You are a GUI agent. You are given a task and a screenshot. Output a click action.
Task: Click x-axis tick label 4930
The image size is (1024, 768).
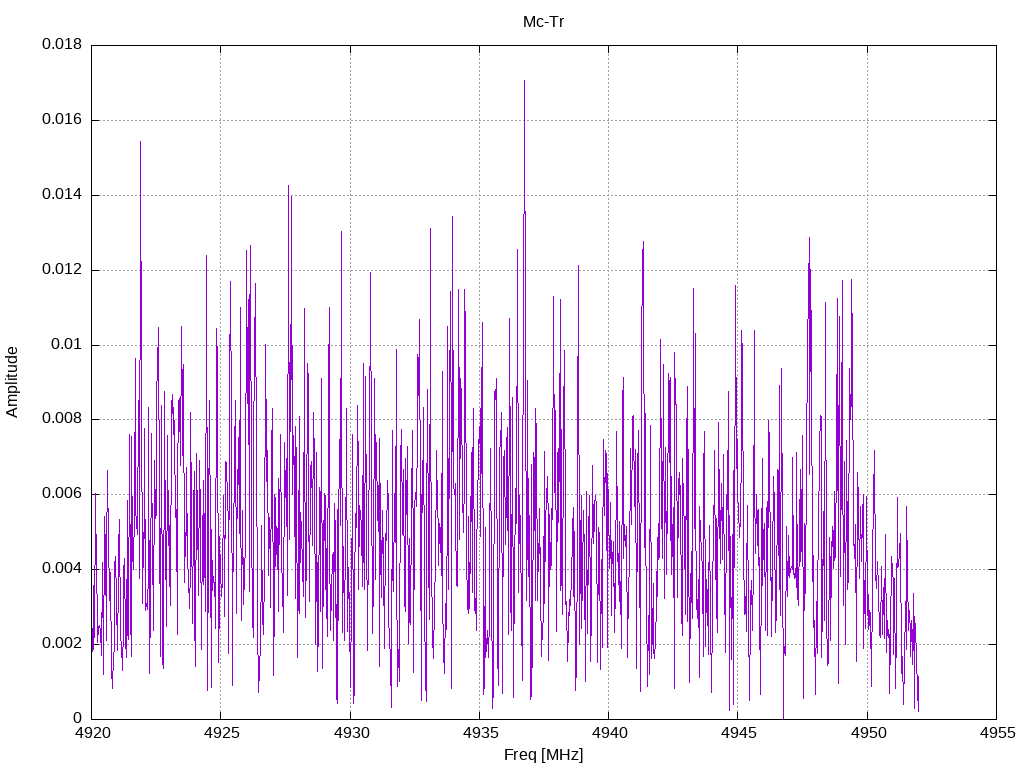[x=350, y=733]
